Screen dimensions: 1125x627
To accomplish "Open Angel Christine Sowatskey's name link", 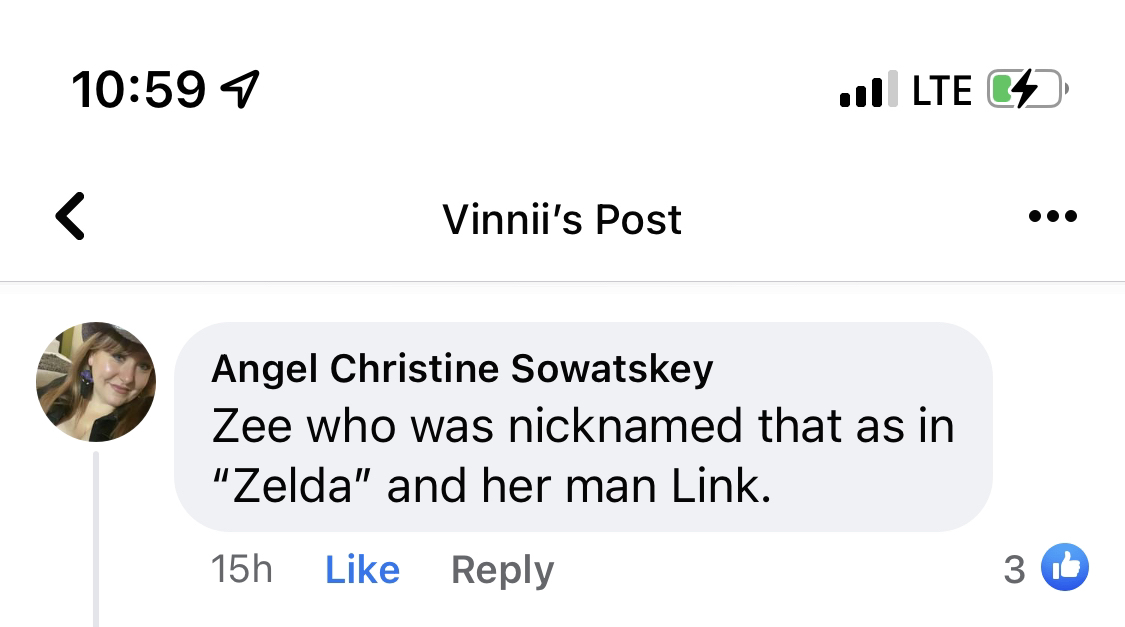I will [x=462, y=369].
